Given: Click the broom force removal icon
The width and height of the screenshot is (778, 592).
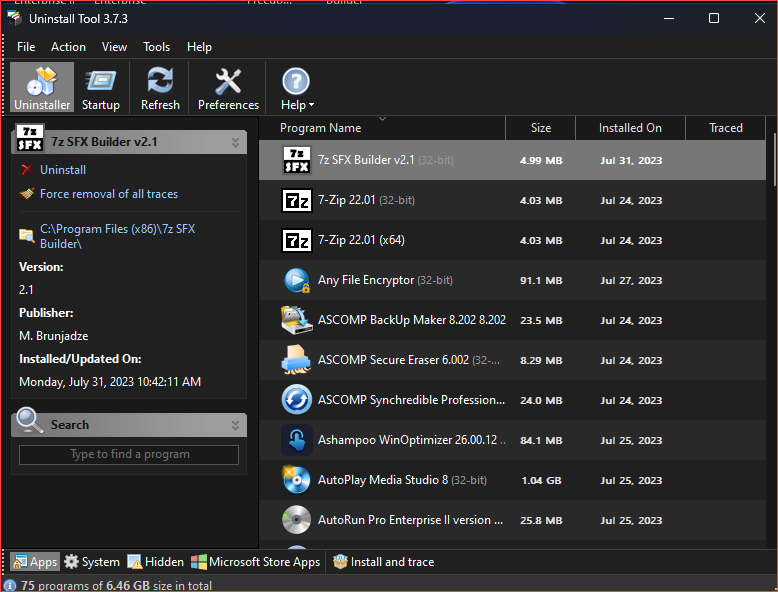Looking at the screenshot, I should click(27, 193).
